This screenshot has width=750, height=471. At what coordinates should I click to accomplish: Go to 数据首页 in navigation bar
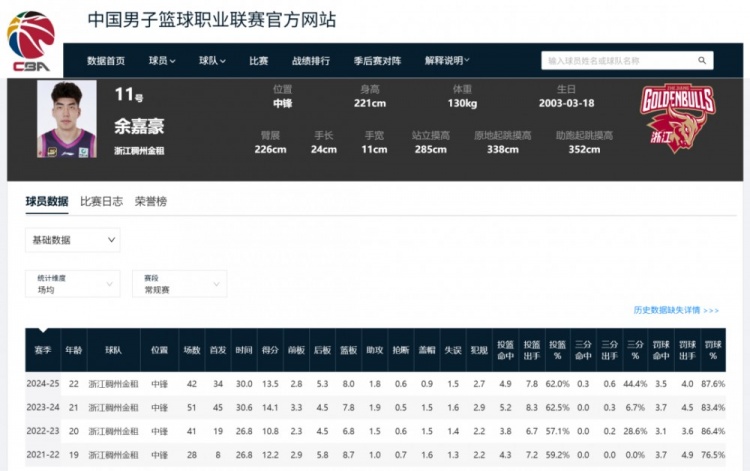point(106,61)
